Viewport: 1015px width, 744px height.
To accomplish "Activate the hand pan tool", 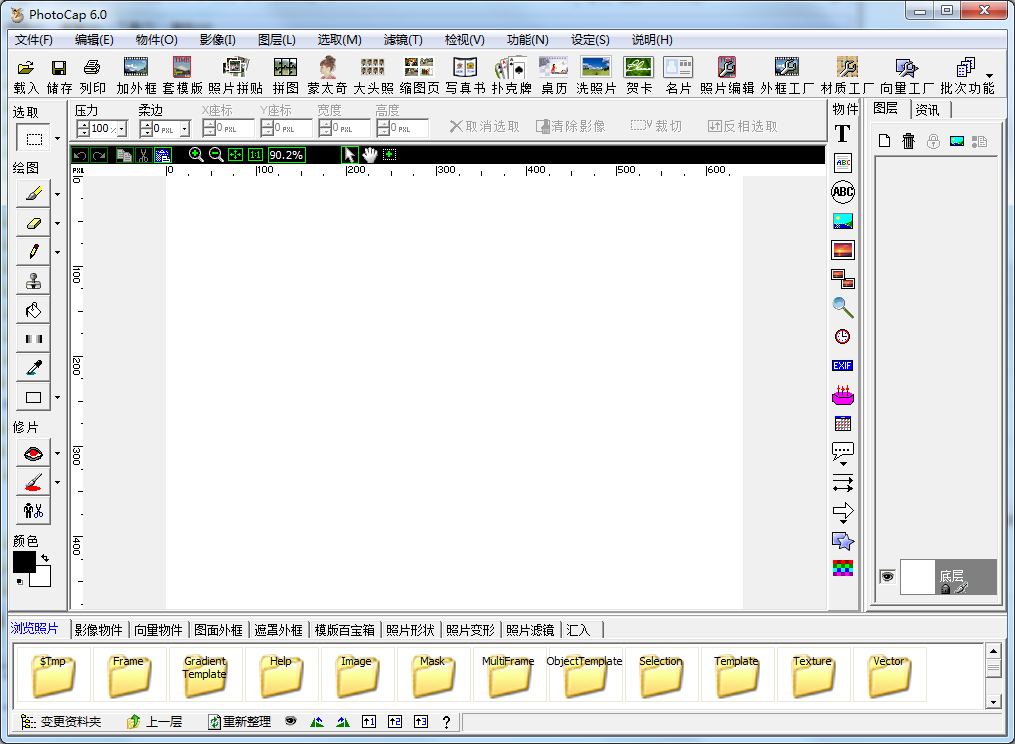I will pos(370,155).
